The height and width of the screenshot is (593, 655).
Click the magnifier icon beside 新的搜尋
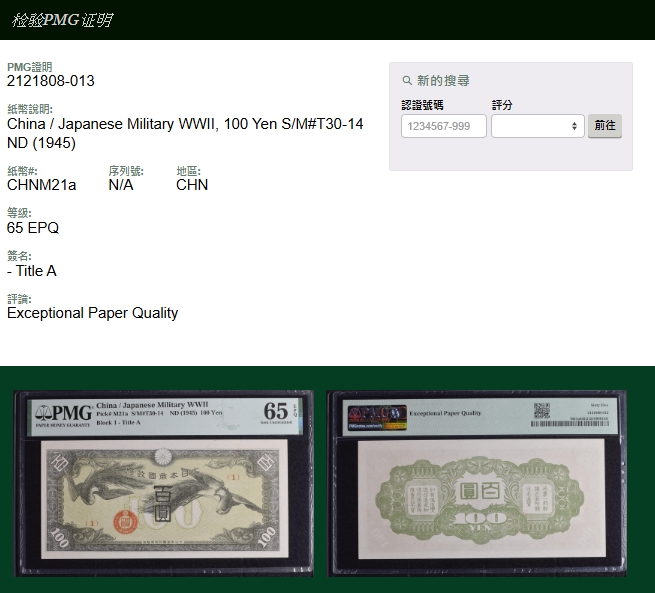coord(407,81)
